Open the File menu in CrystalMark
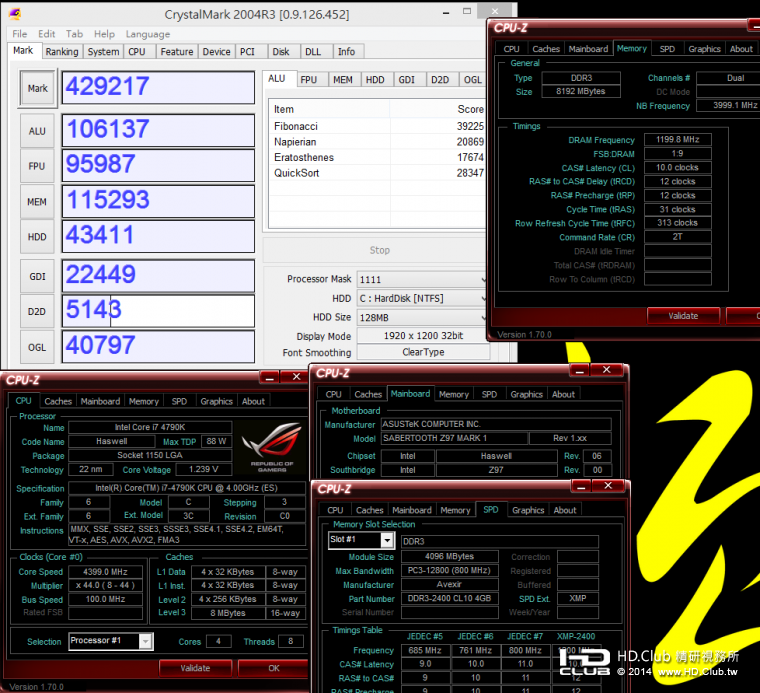 [19, 34]
